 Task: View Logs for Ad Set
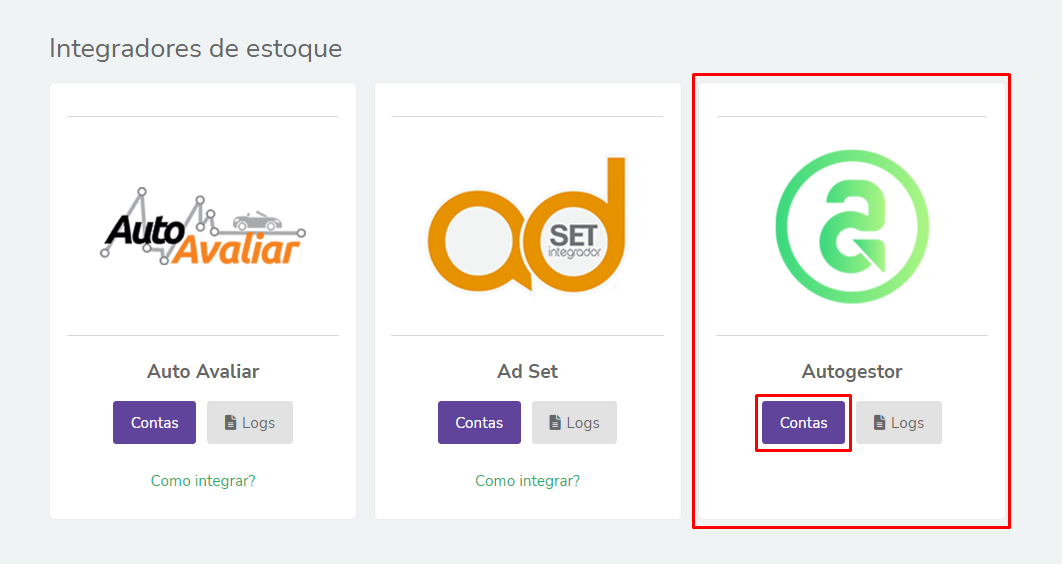point(574,422)
